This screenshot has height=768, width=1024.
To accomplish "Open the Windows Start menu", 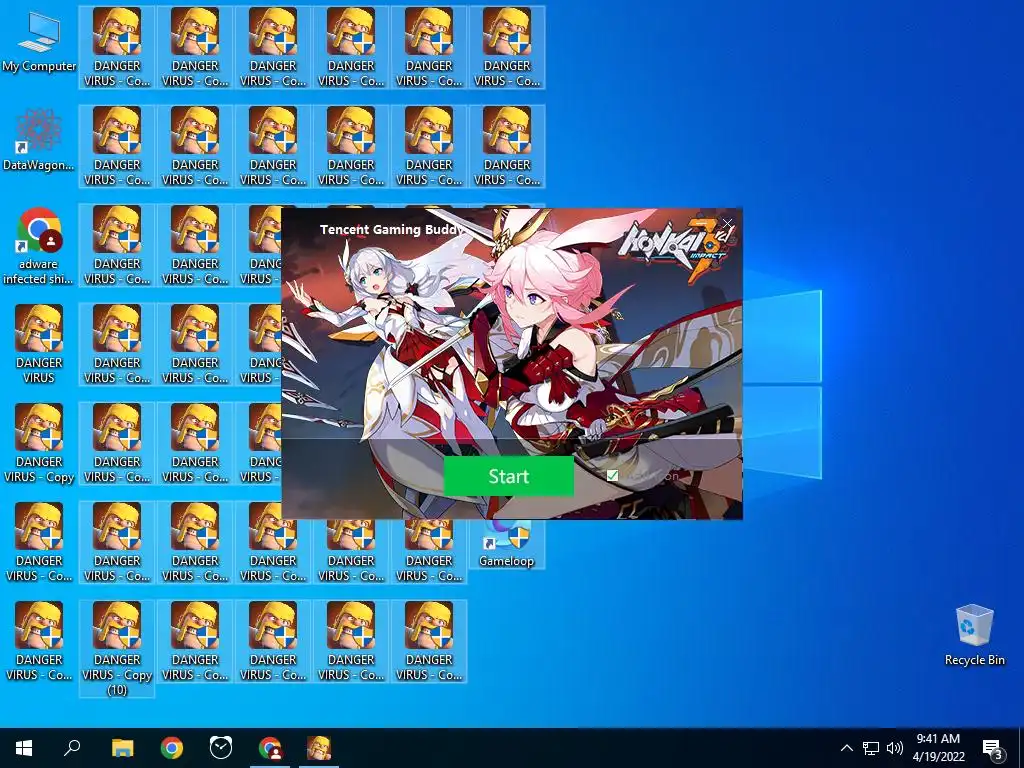I will click(24, 748).
